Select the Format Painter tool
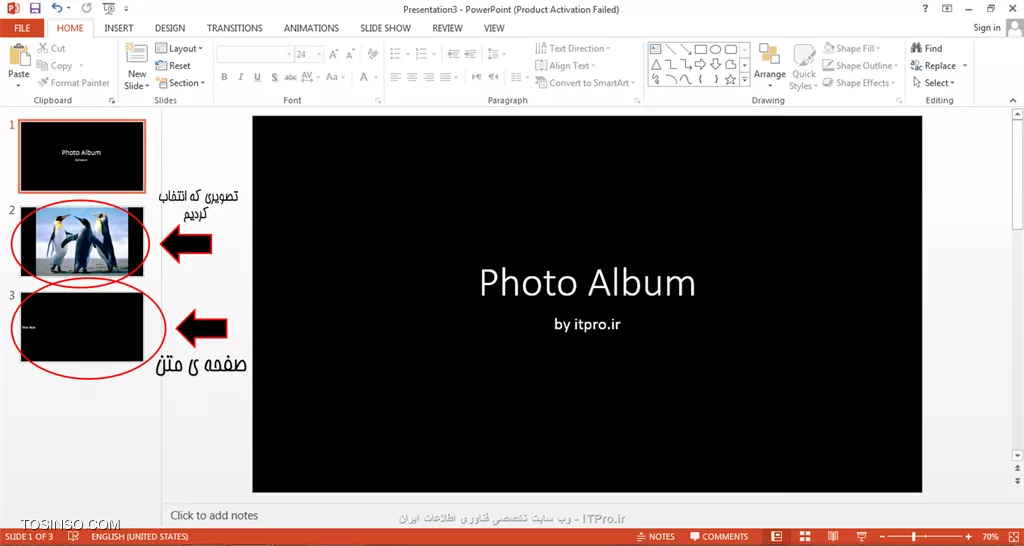Image resolution: width=1024 pixels, height=546 pixels. click(x=73, y=83)
